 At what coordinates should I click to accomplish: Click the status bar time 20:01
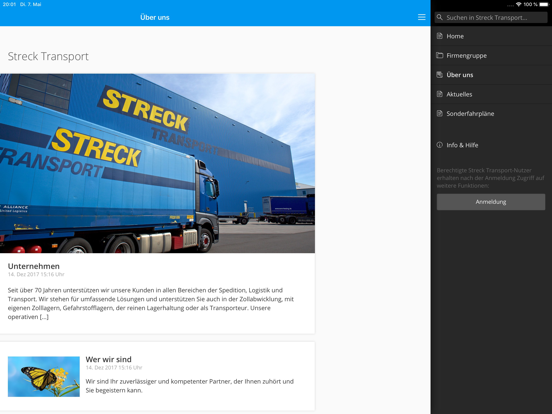click(9, 4)
